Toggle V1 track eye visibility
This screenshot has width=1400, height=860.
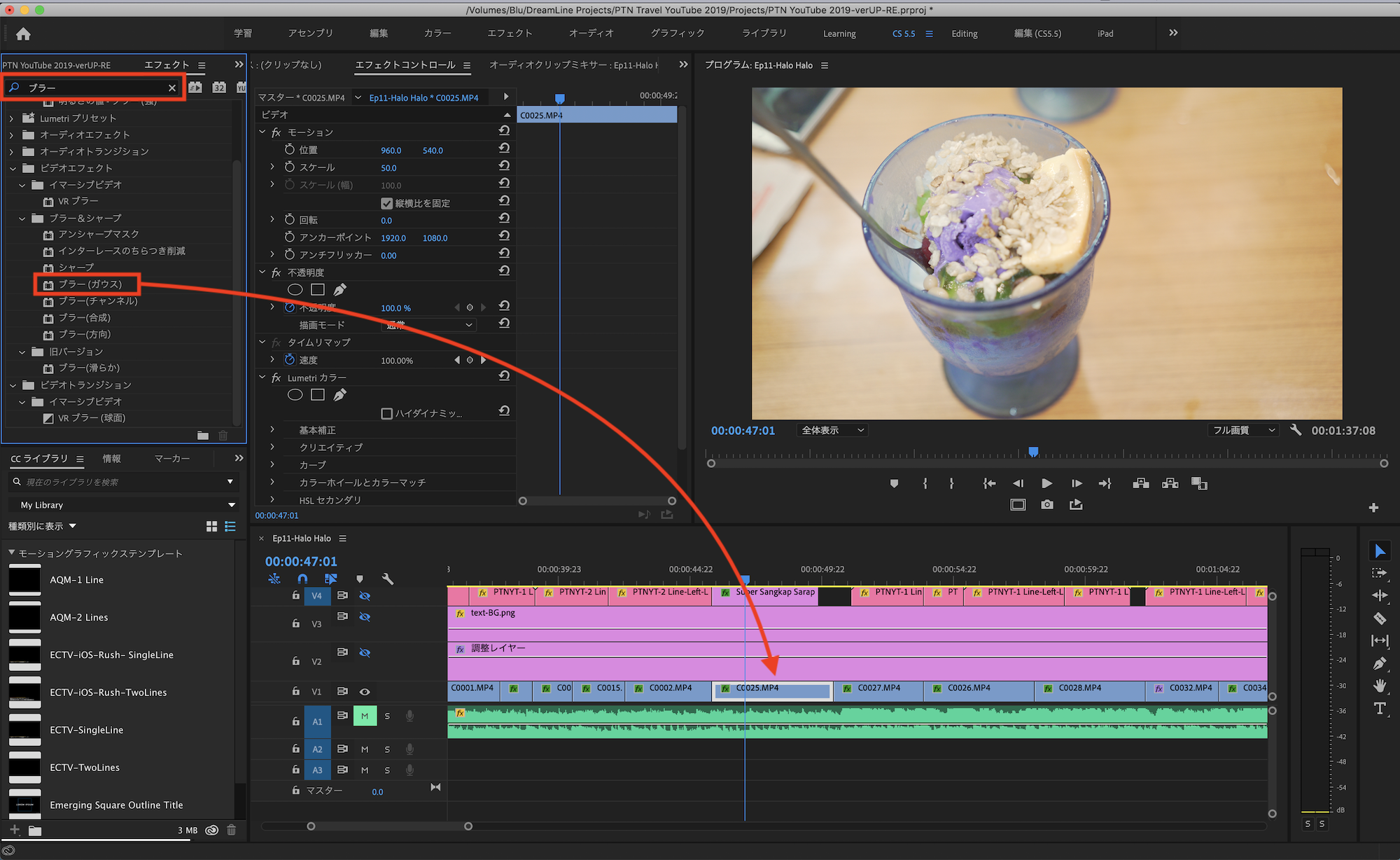pyautogui.click(x=365, y=691)
